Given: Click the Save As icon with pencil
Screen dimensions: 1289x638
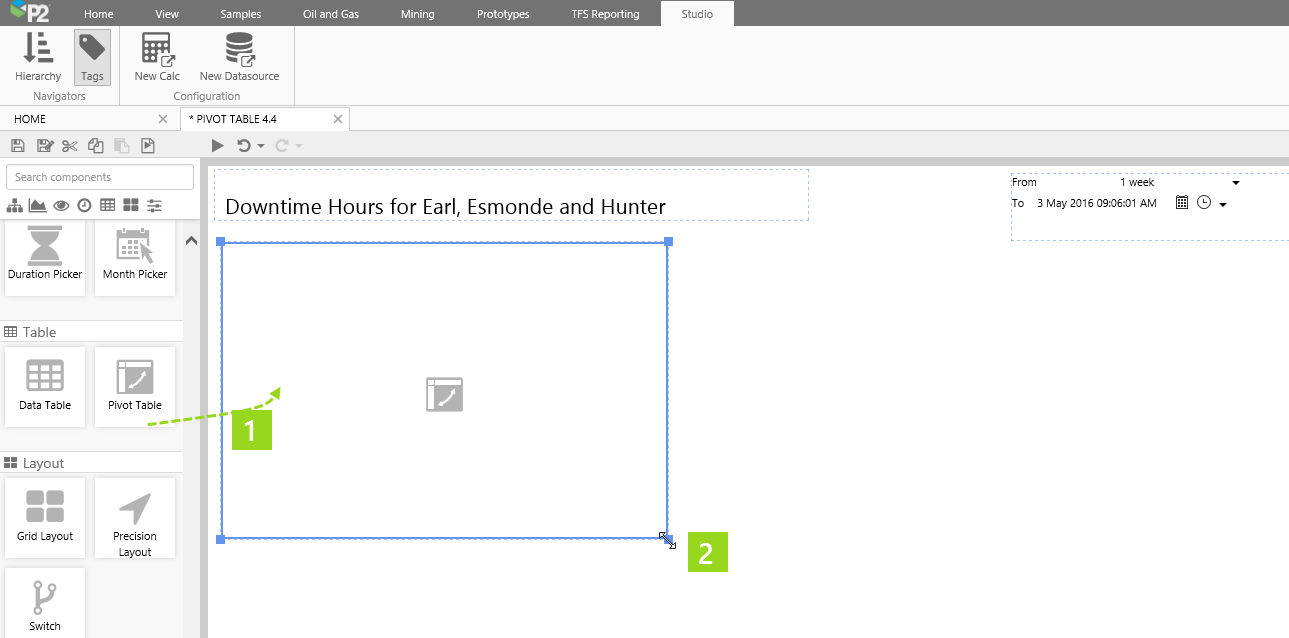Looking at the screenshot, I should pyautogui.click(x=44, y=146).
